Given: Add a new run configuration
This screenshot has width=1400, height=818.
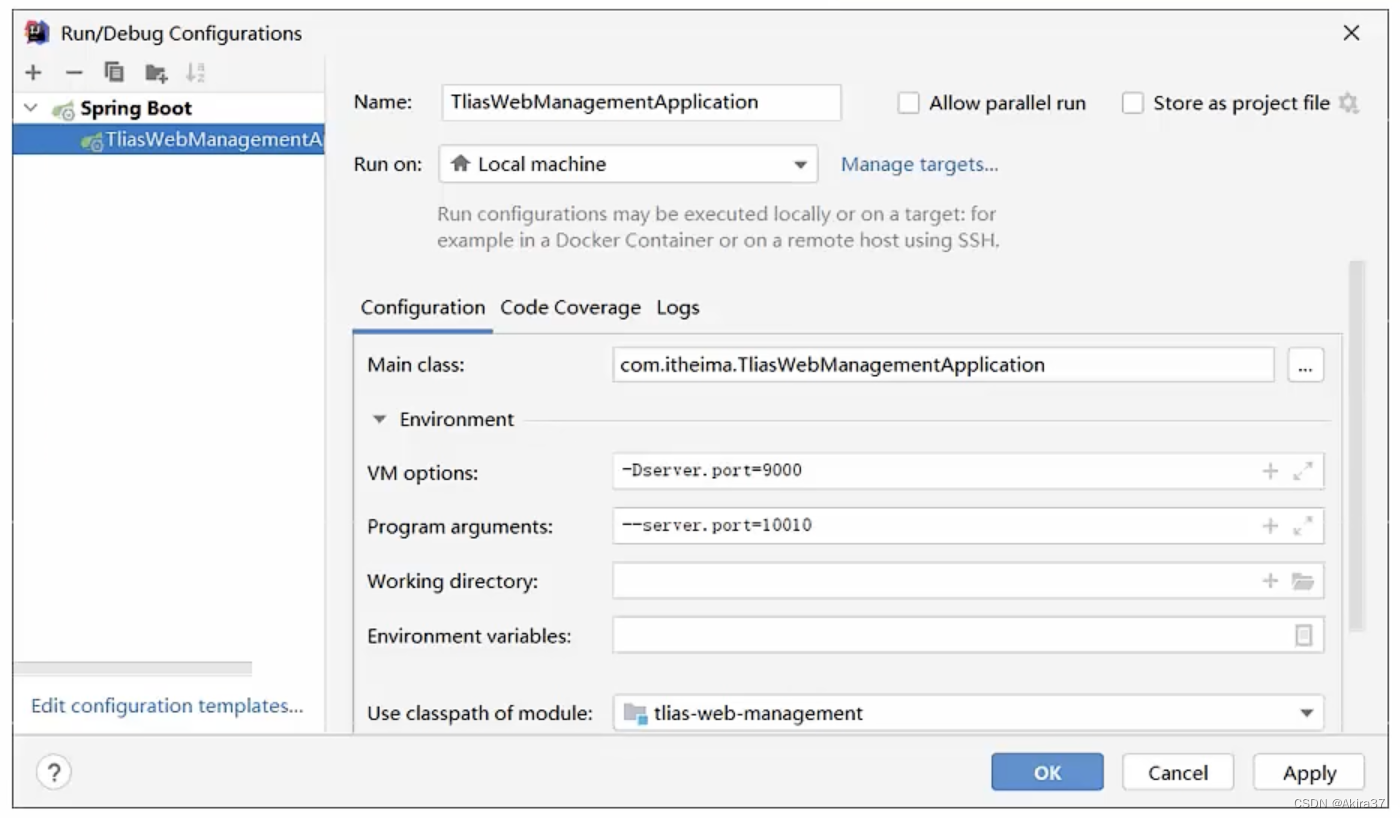Looking at the screenshot, I should pyautogui.click(x=33, y=72).
